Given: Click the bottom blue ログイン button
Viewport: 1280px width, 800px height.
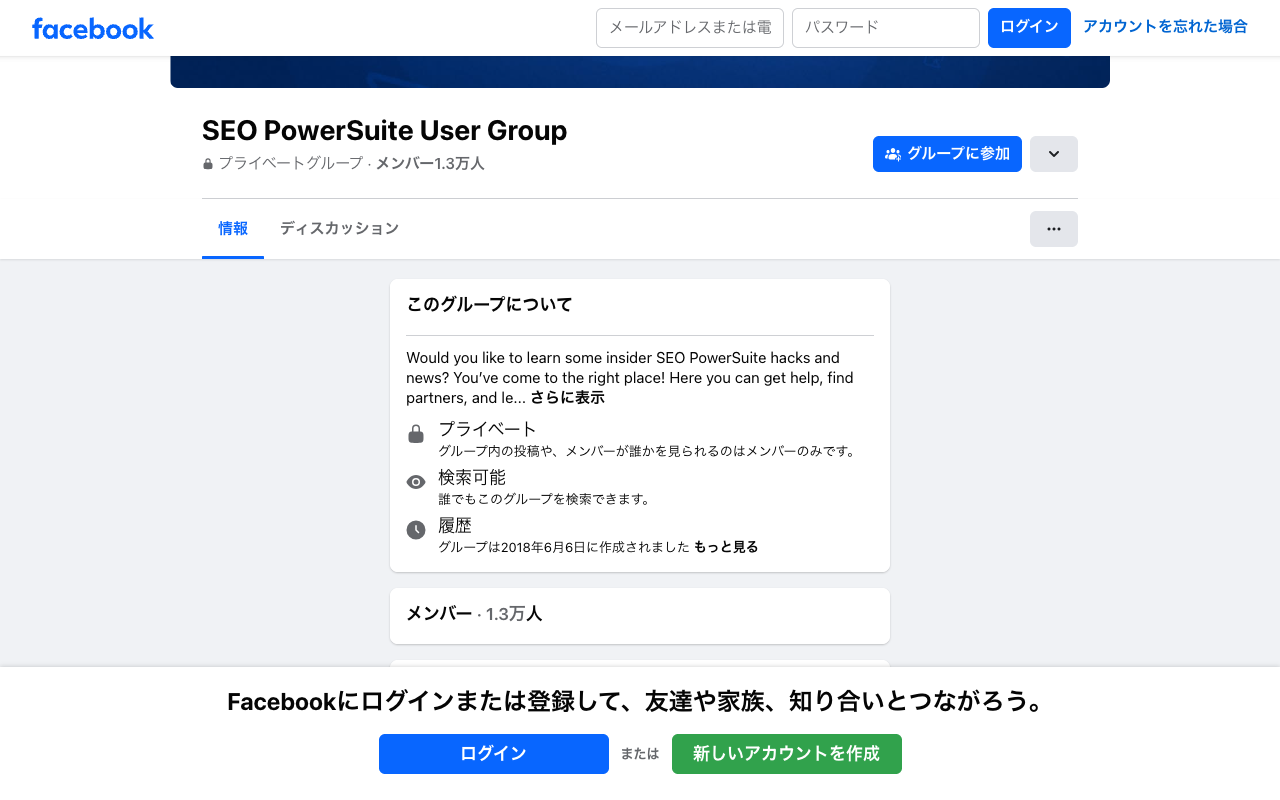Looking at the screenshot, I should pos(493,754).
